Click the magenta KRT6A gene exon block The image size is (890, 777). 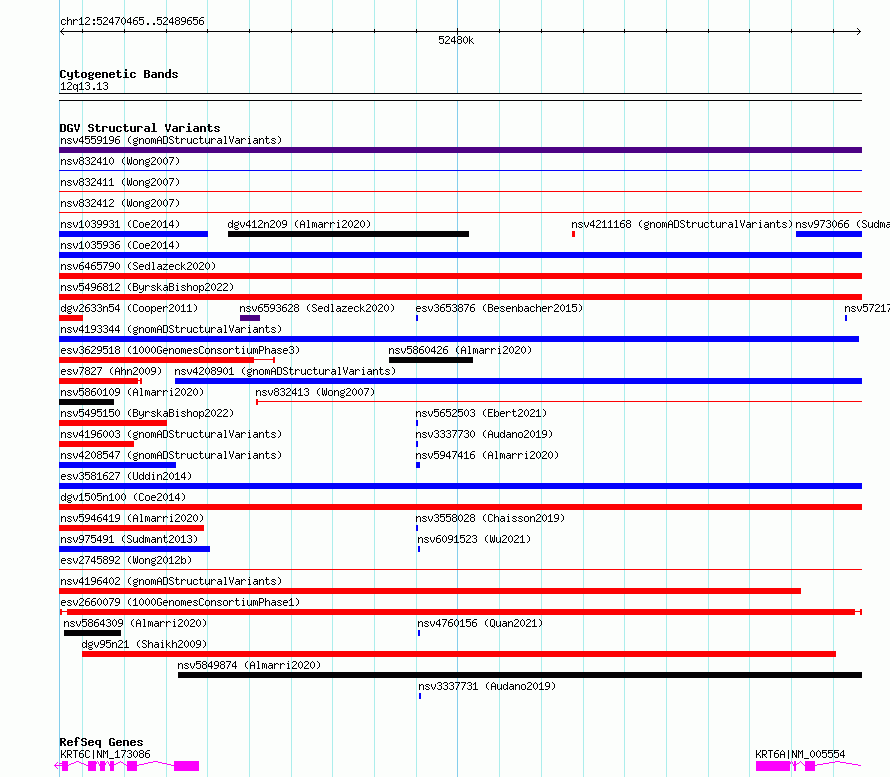773,766
